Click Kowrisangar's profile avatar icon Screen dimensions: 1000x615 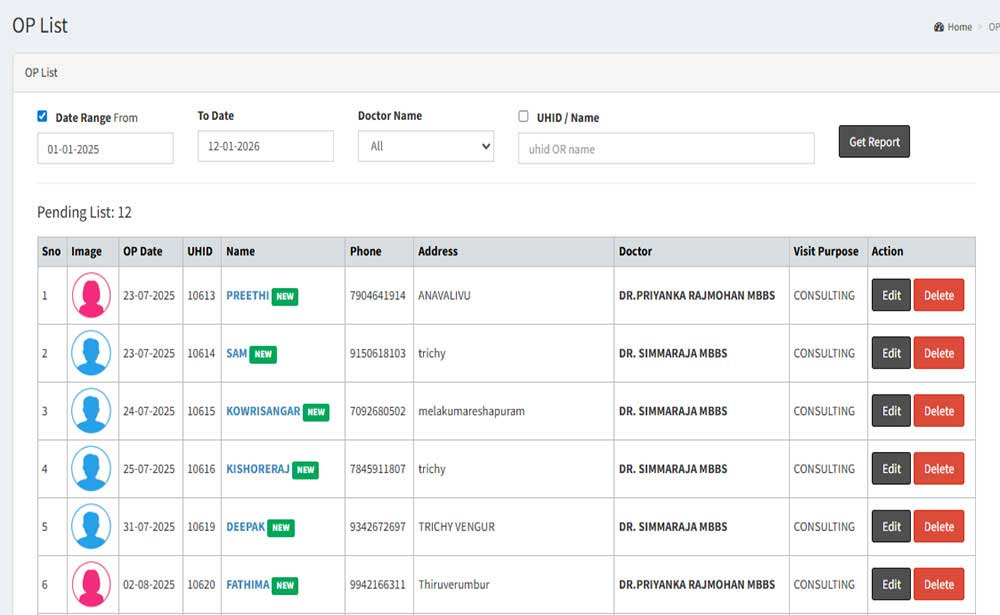pyautogui.click(x=91, y=412)
